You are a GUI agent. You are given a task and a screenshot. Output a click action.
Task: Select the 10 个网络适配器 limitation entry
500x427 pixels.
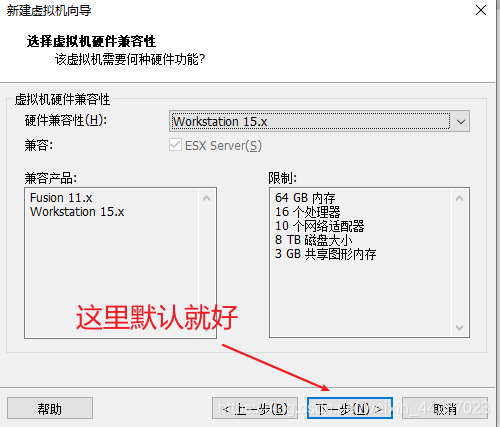point(319,226)
